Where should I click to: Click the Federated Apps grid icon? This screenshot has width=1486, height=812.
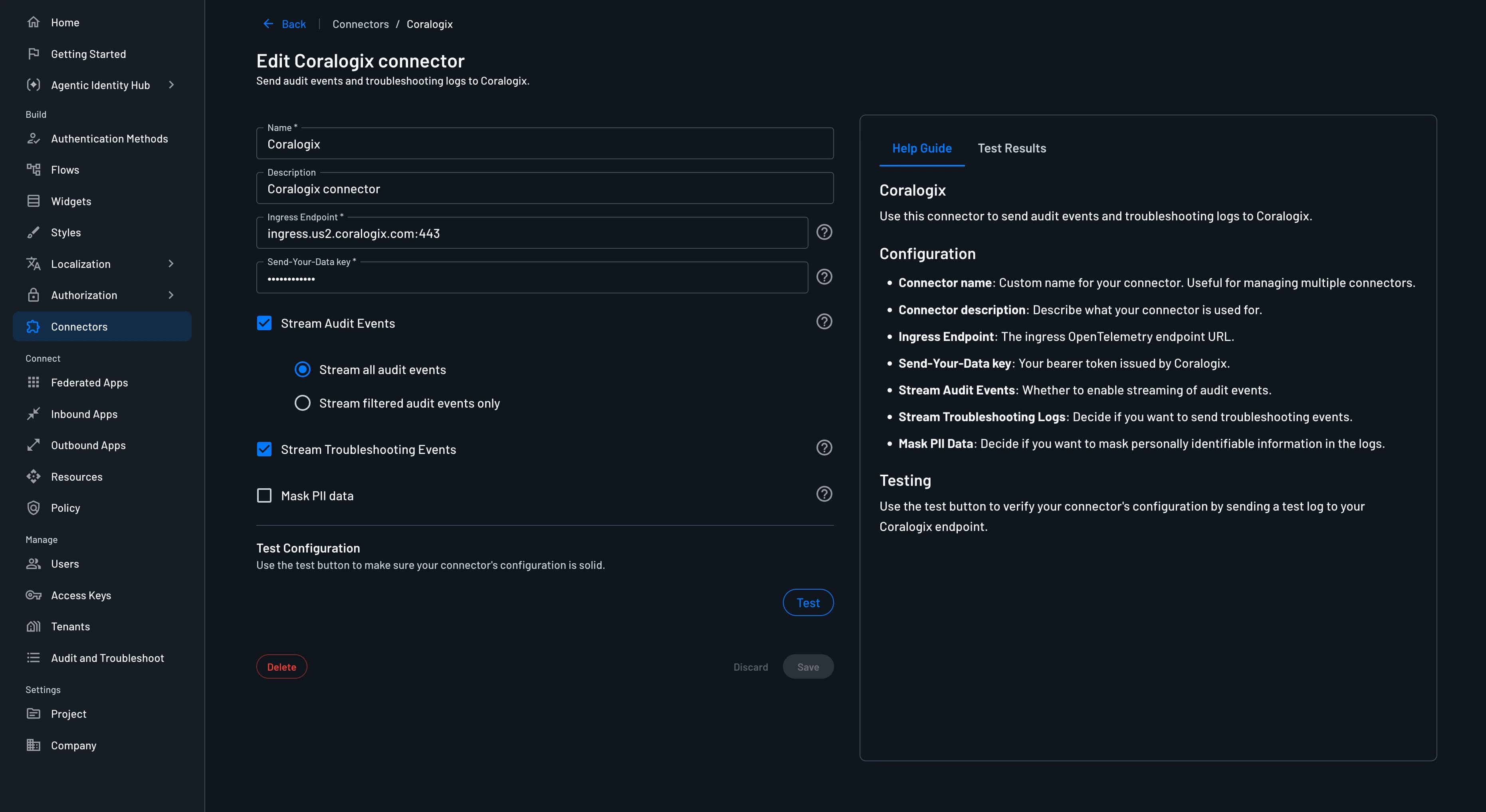34,382
